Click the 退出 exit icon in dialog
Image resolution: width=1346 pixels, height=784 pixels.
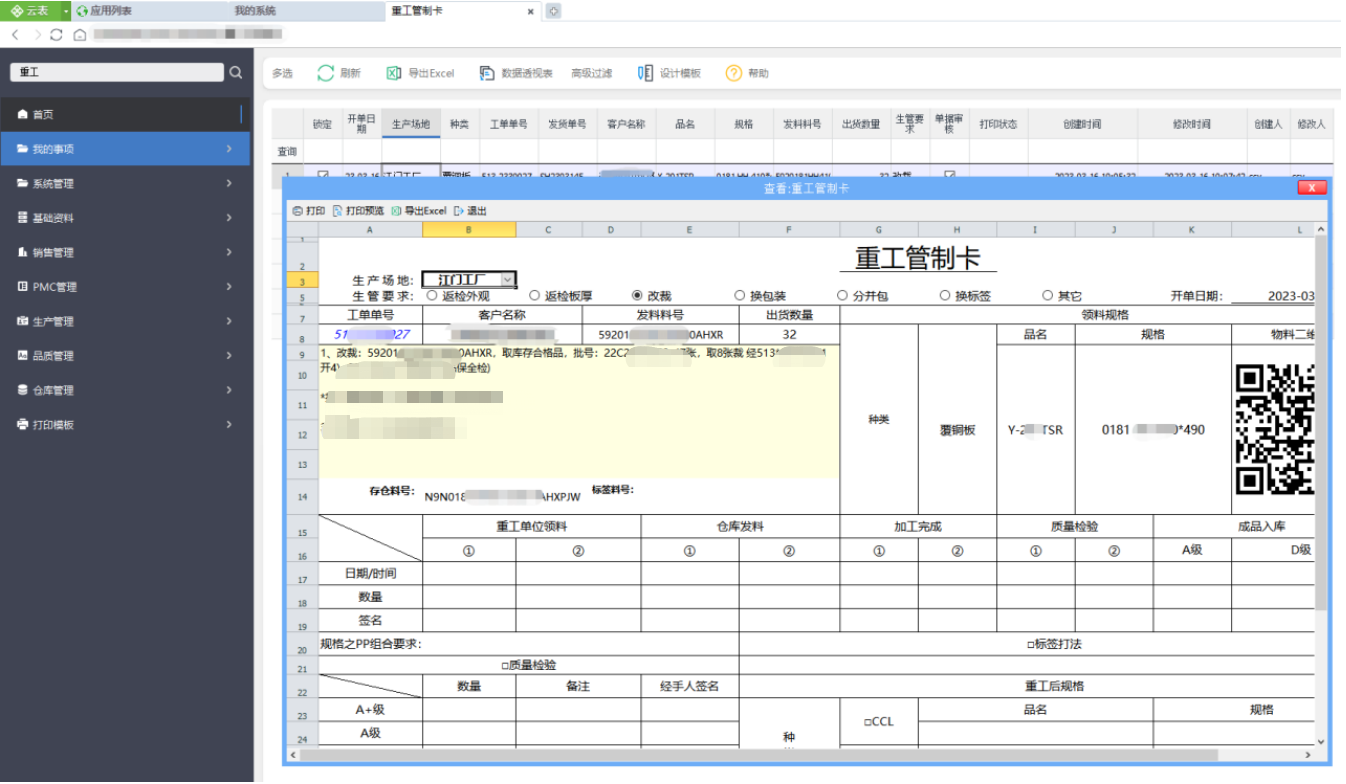[458, 211]
